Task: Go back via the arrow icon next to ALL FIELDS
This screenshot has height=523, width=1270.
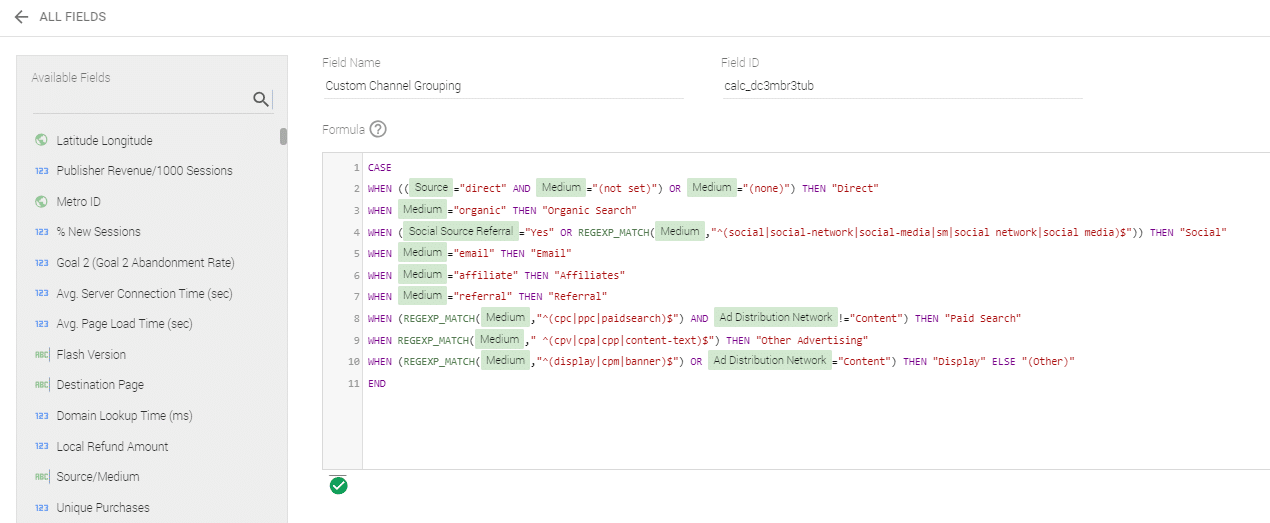Action: [x=21, y=17]
